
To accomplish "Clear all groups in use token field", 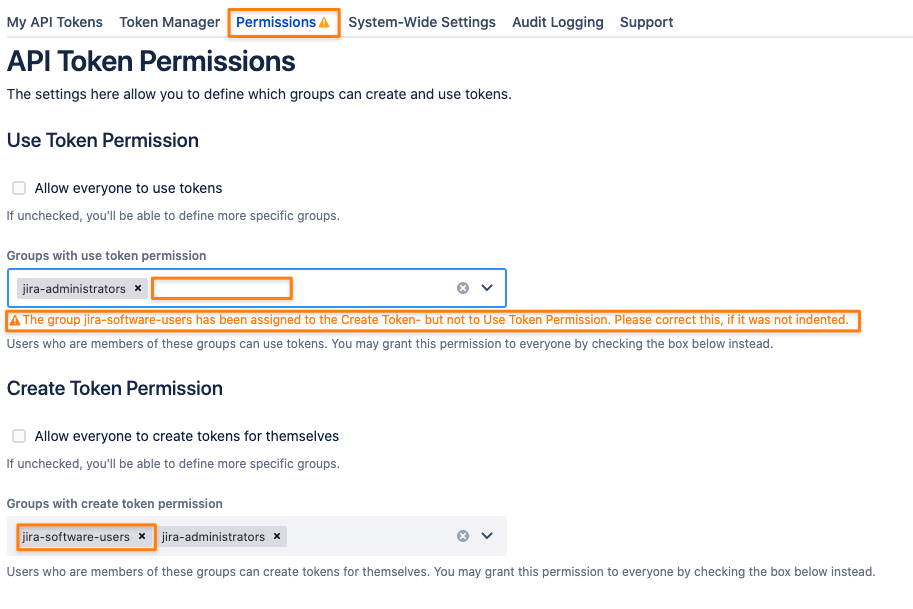I will click(463, 288).
